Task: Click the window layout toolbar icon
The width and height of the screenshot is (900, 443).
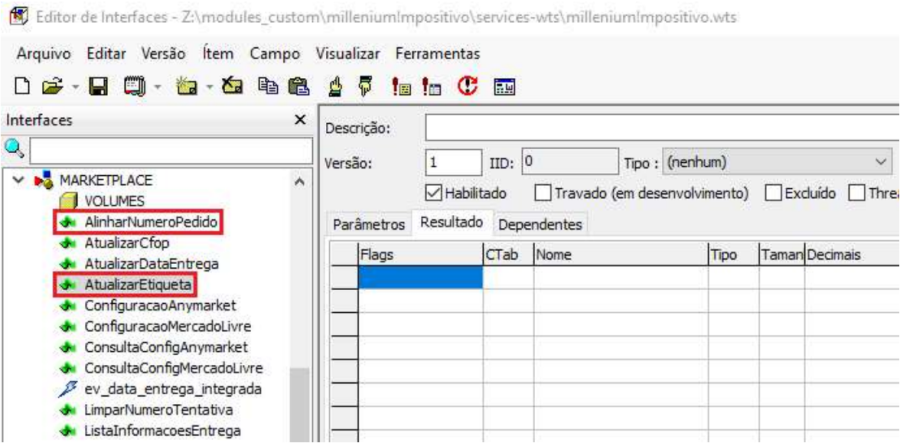Action: pyautogui.click(x=505, y=88)
